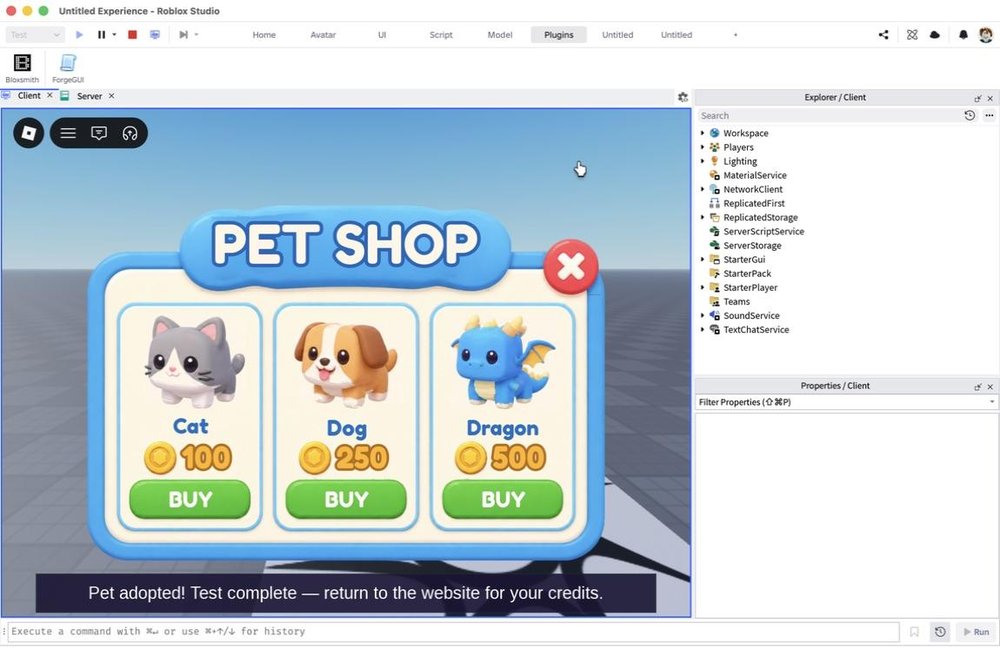
Task: Buy the Dog for 250 coins
Action: [x=346, y=499]
